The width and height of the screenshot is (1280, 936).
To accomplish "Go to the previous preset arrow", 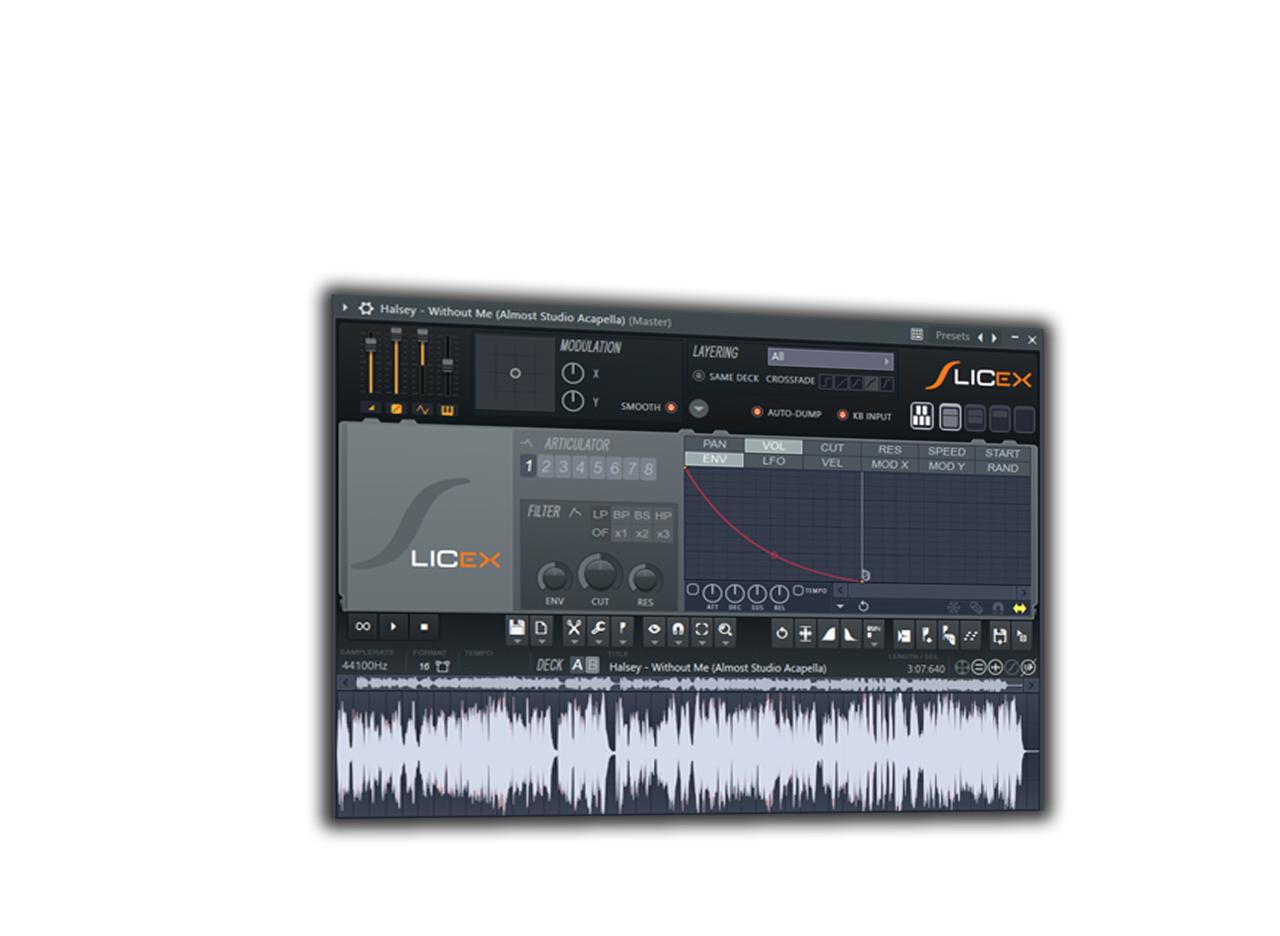I will pos(980,337).
